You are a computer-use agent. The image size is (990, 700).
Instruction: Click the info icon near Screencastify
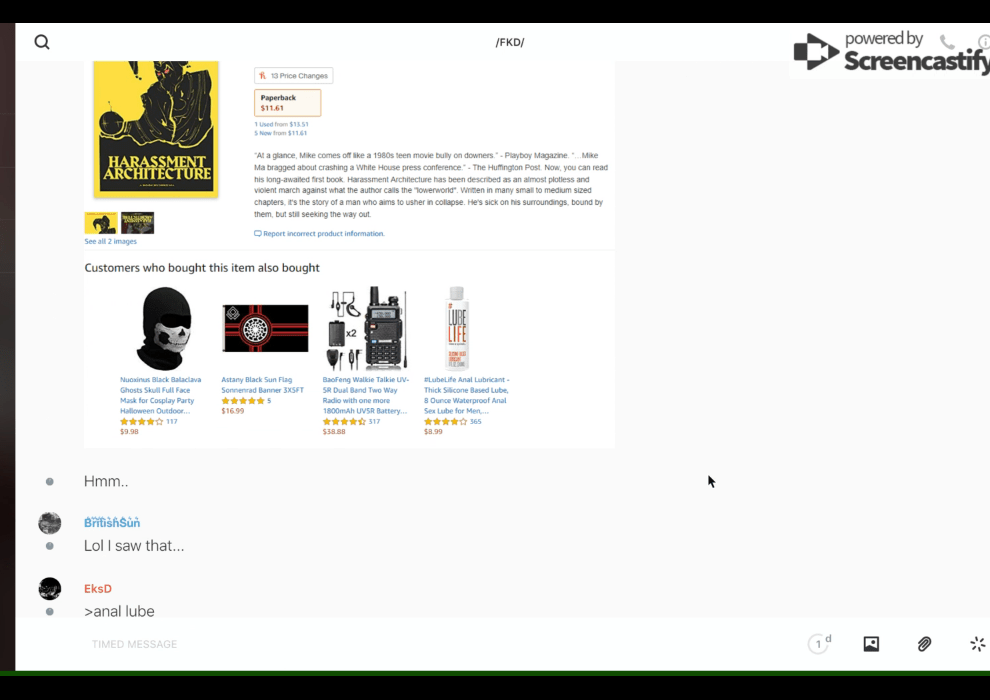click(x=984, y=42)
